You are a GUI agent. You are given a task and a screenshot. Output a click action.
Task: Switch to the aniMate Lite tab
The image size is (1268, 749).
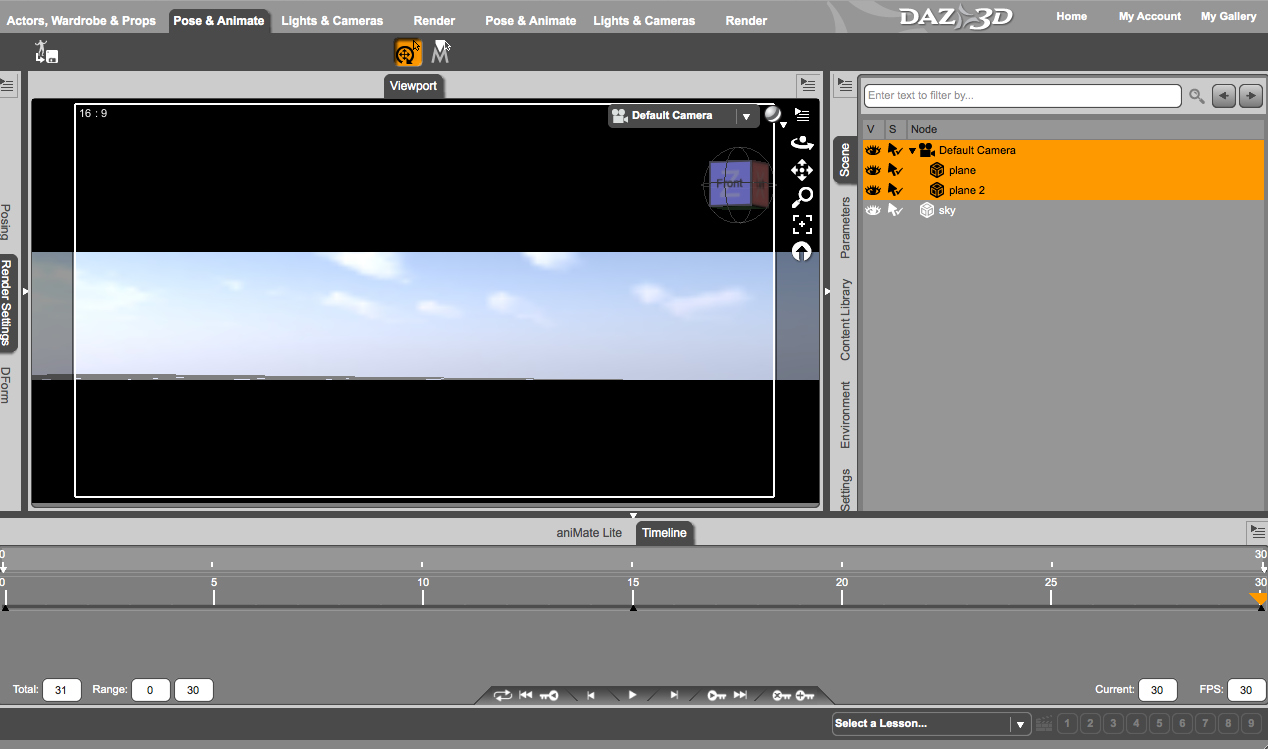point(589,533)
